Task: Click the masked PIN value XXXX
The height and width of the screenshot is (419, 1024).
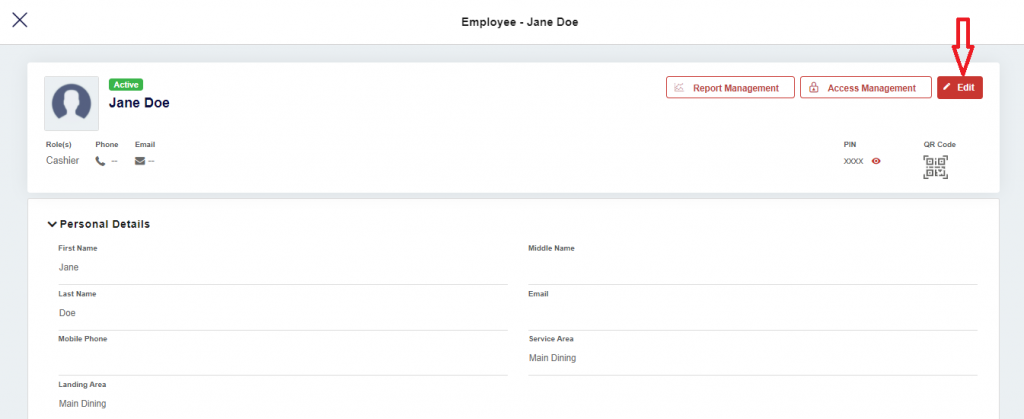Action: click(x=854, y=161)
